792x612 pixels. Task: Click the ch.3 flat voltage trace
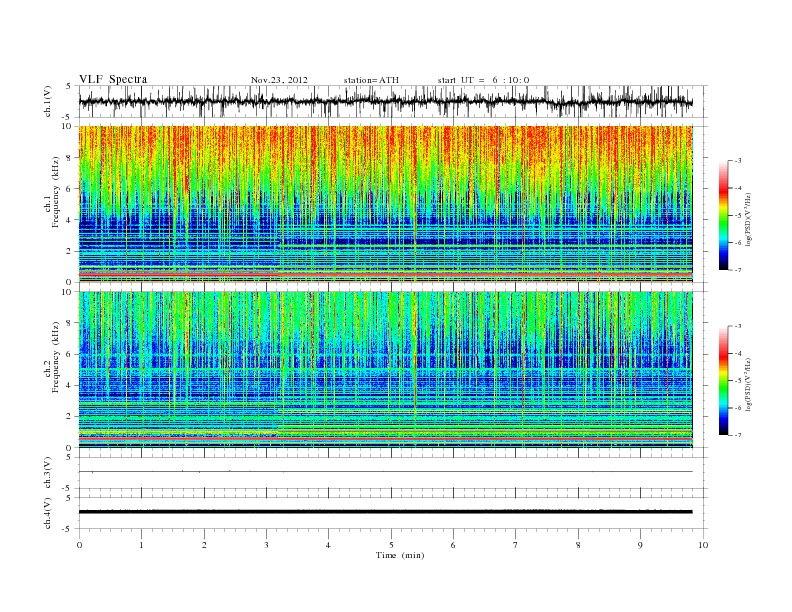click(386, 472)
